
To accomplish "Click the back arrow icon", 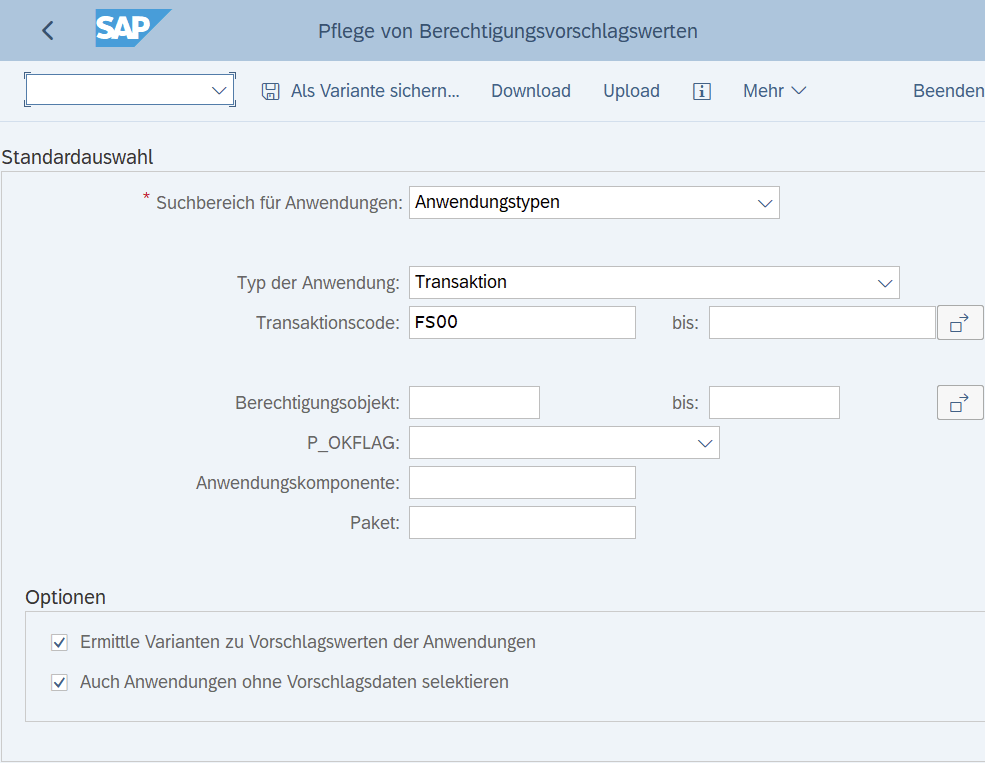I will pos(48,30).
